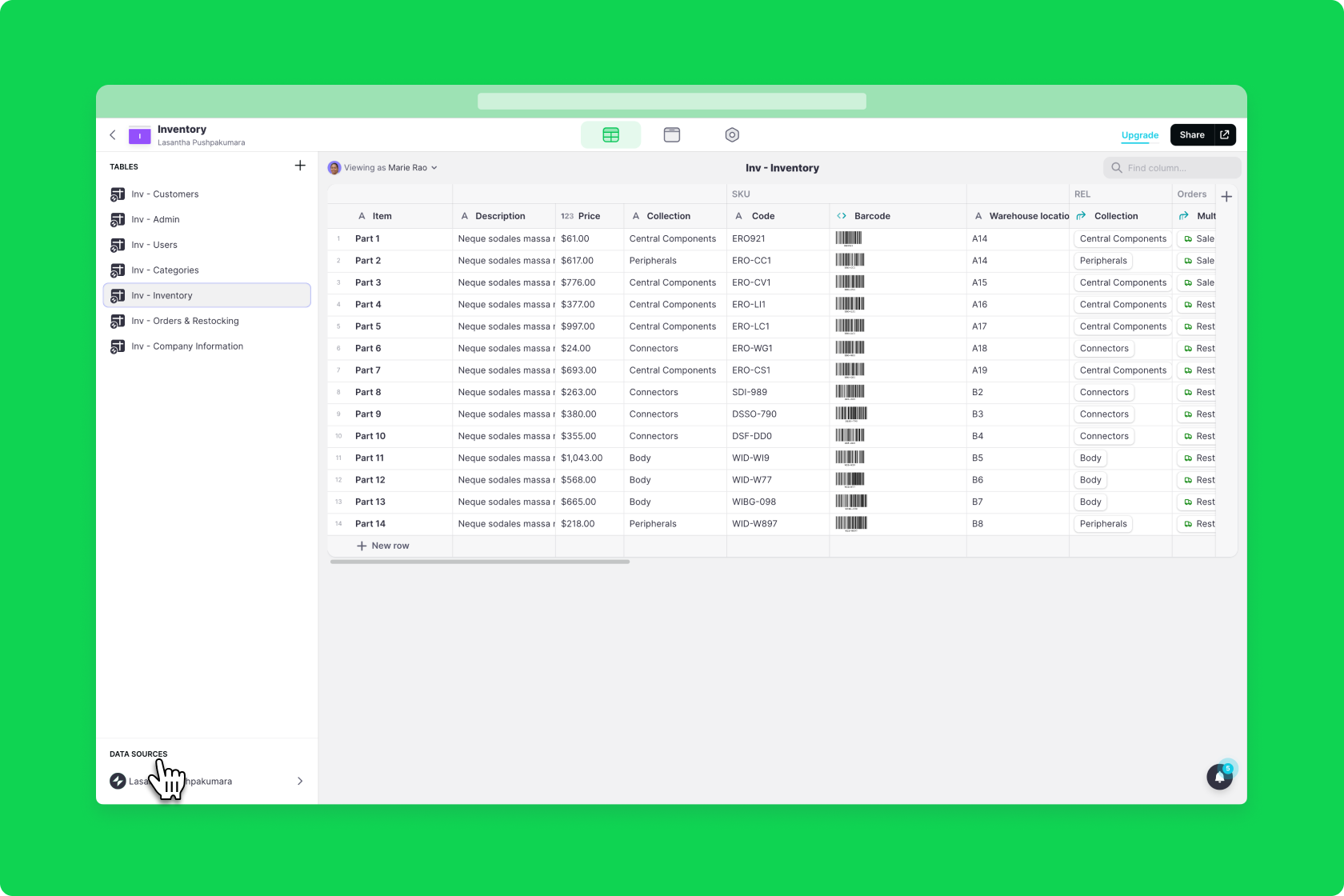
Task: Expand the data source chevron arrow
Action: point(300,782)
